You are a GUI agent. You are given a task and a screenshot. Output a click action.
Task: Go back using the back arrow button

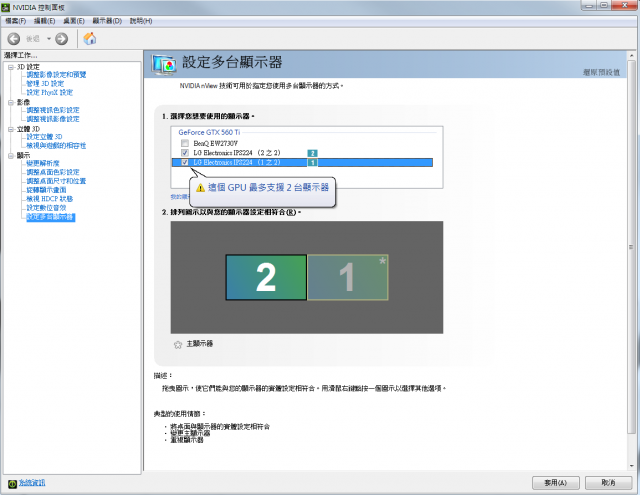(14, 39)
